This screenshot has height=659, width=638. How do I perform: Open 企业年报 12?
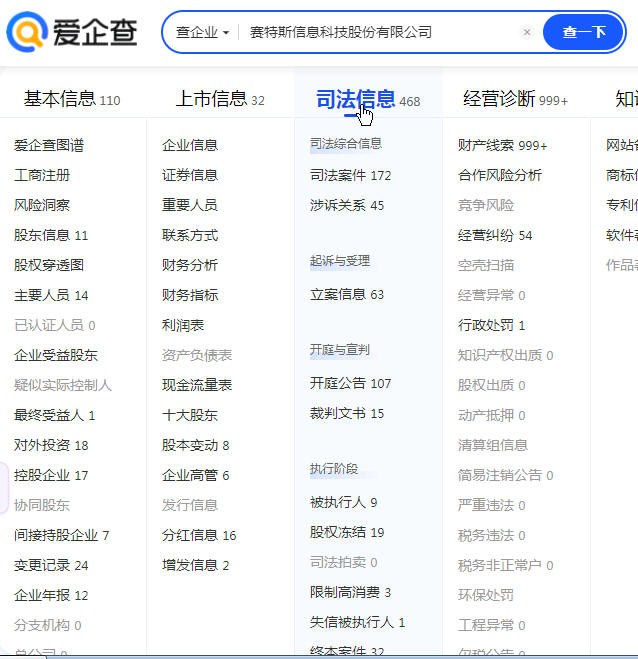click(51, 596)
